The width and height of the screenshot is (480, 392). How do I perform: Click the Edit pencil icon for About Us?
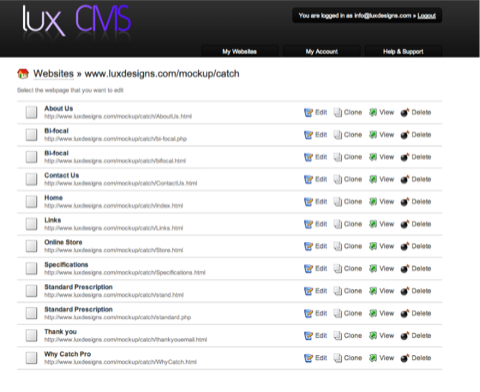tap(308, 113)
